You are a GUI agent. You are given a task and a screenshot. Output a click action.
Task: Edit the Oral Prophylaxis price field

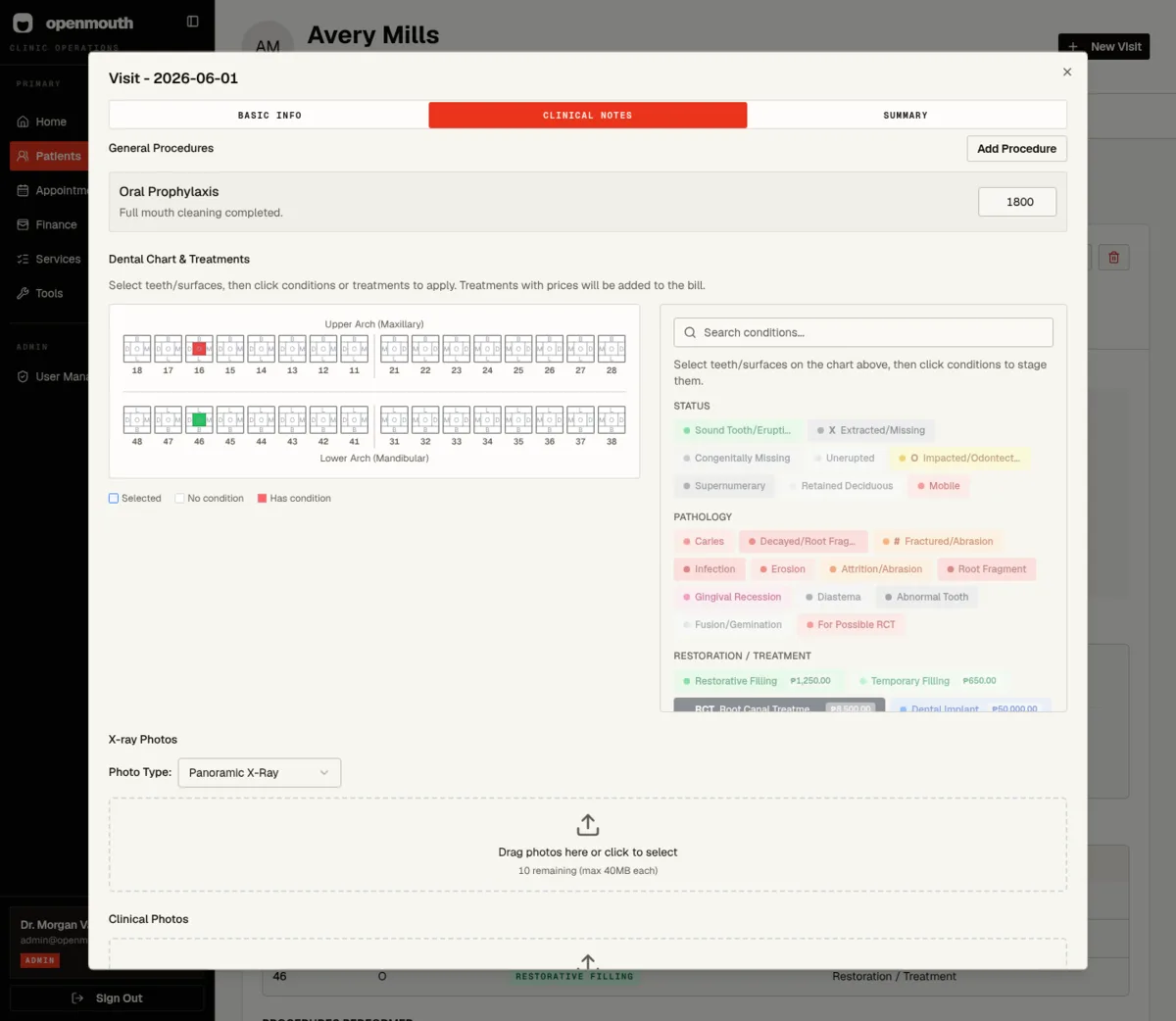coord(1017,202)
